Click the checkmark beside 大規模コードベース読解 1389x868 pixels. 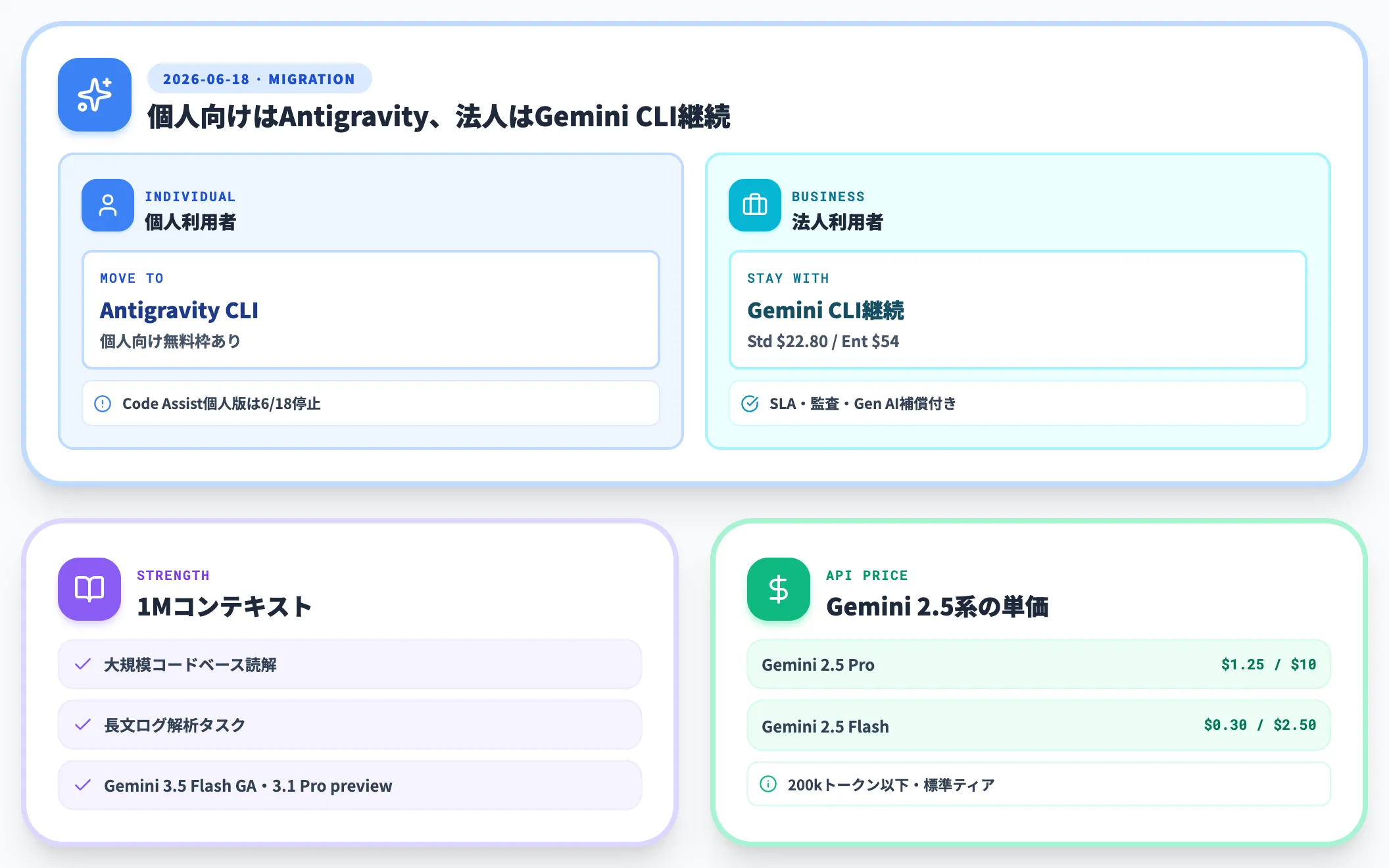point(83,665)
